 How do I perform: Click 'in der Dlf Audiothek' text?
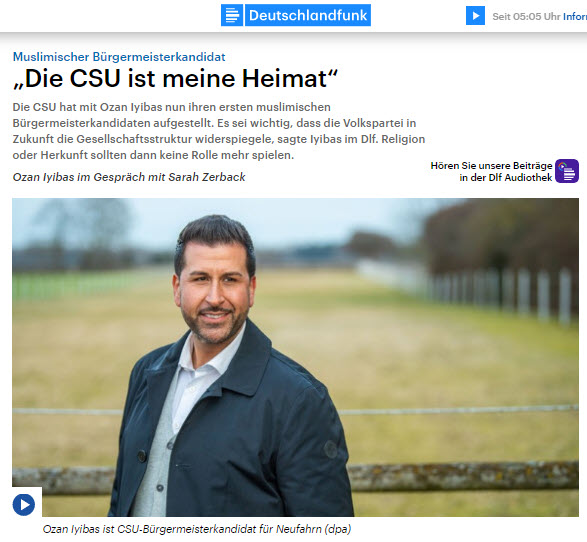[x=506, y=178]
